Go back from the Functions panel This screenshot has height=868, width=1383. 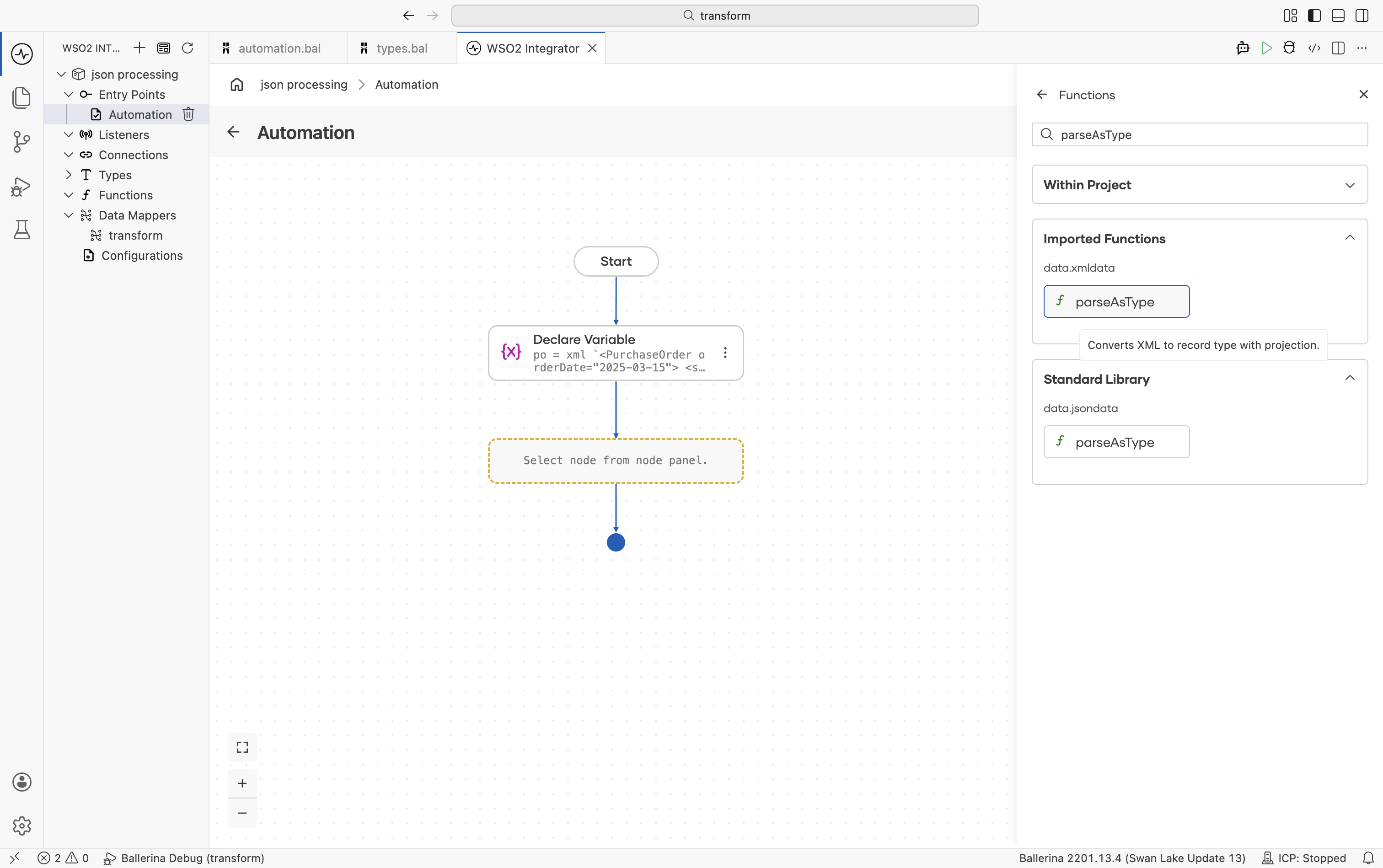(1042, 95)
